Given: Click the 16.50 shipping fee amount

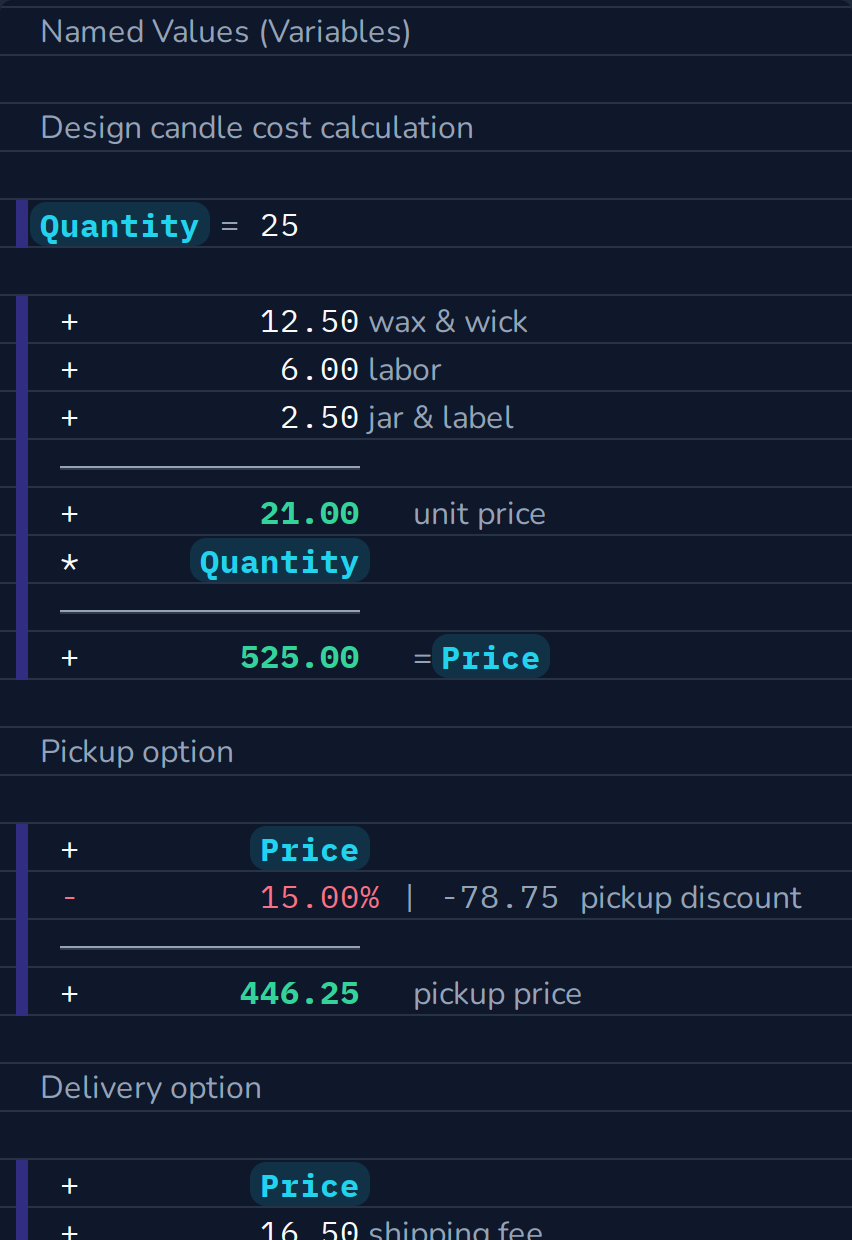Looking at the screenshot, I should 309,1230.
